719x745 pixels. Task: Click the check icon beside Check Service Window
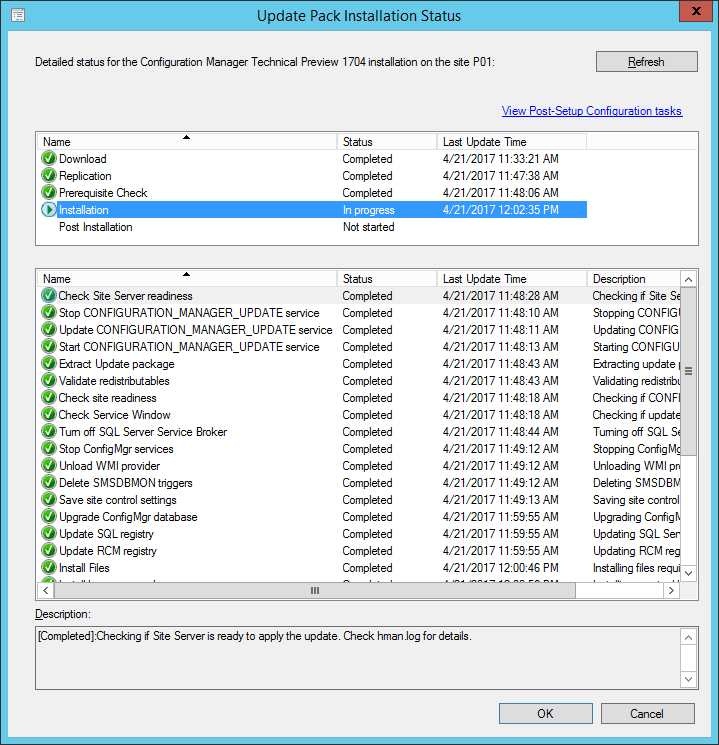48,415
